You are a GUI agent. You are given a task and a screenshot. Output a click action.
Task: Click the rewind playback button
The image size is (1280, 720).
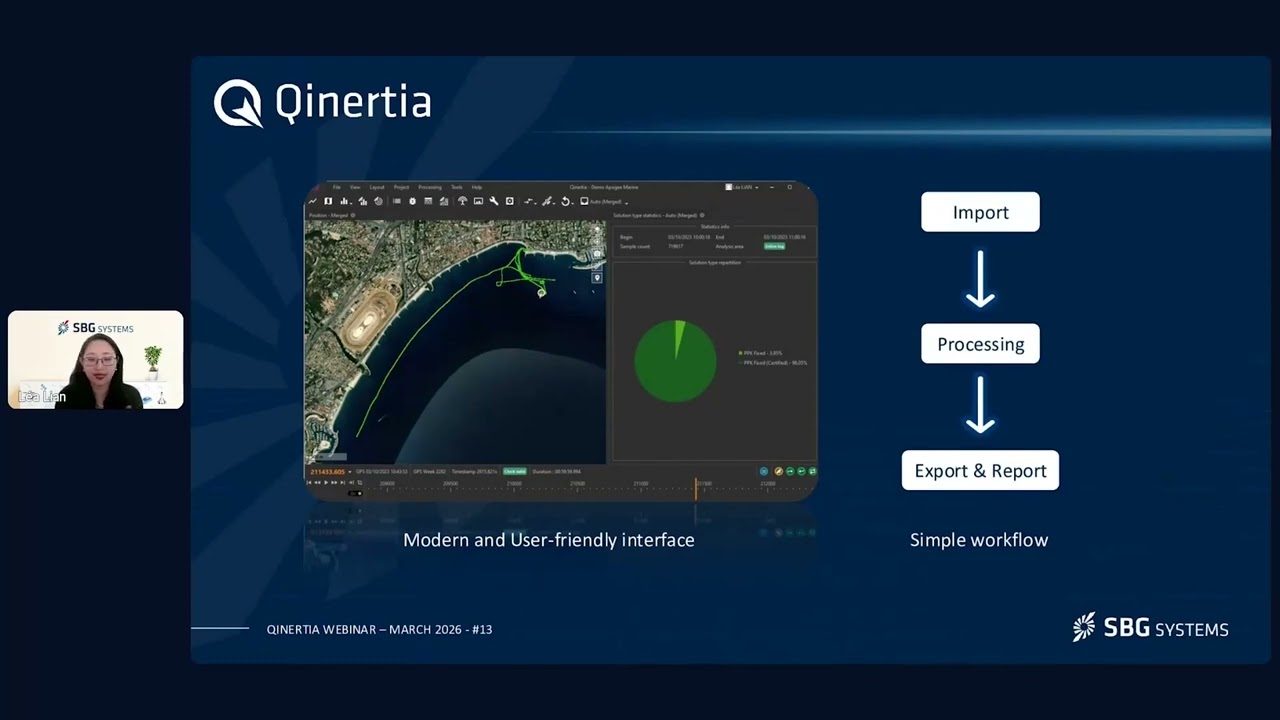point(317,482)
